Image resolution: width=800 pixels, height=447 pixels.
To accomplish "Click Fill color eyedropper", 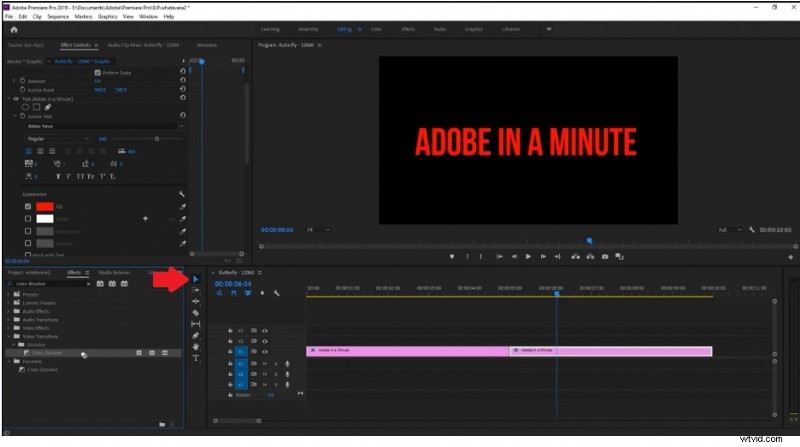I will pyautogui.click(x=183, y=207).
